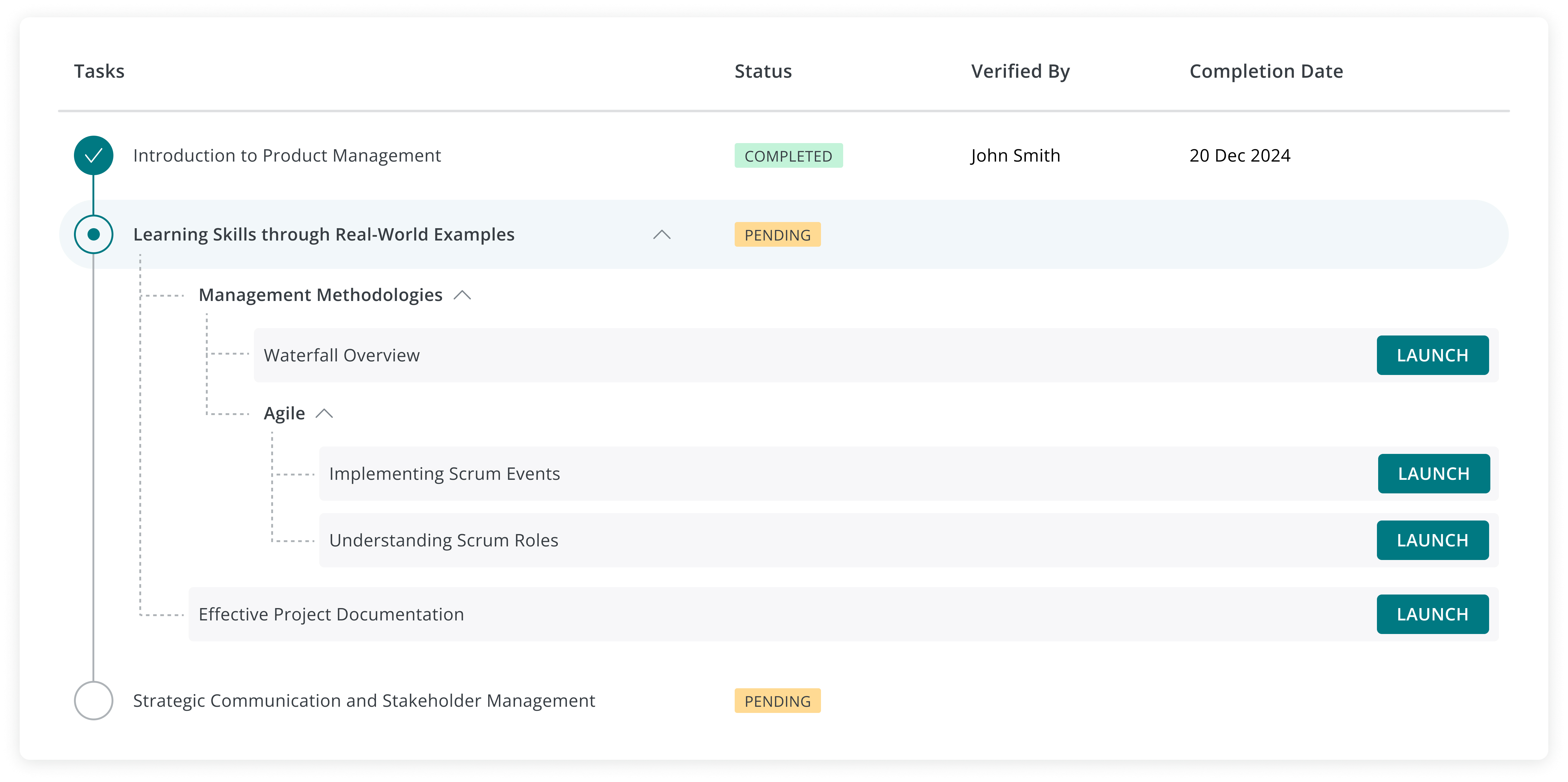1568x782 pixels.
Task: Launch the Waterfall Overview task
Action: click(x=1432, y=355)
